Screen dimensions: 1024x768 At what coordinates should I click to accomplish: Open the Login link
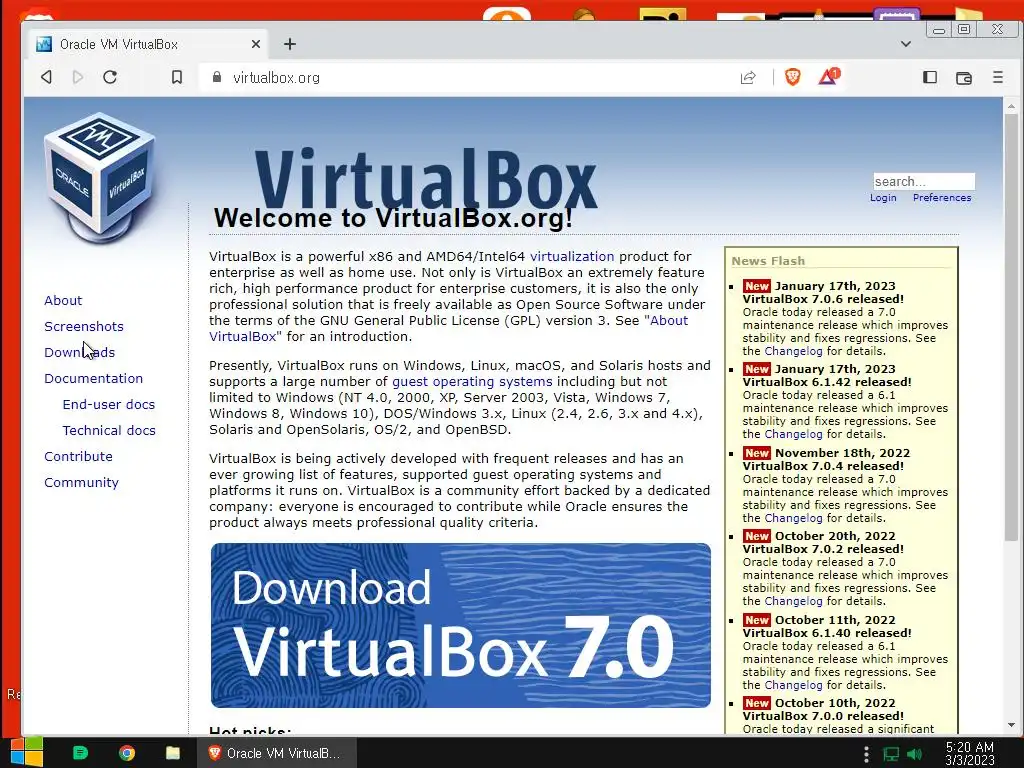coord(883,198)
